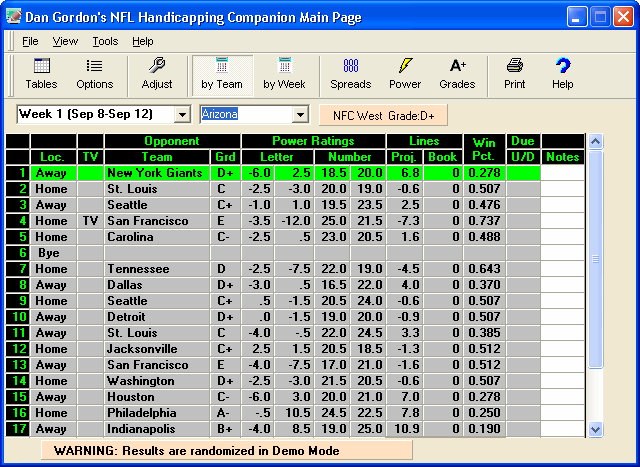Click the Proj. column header
Viewport: 640px width, 467px height.
(404, 157)
